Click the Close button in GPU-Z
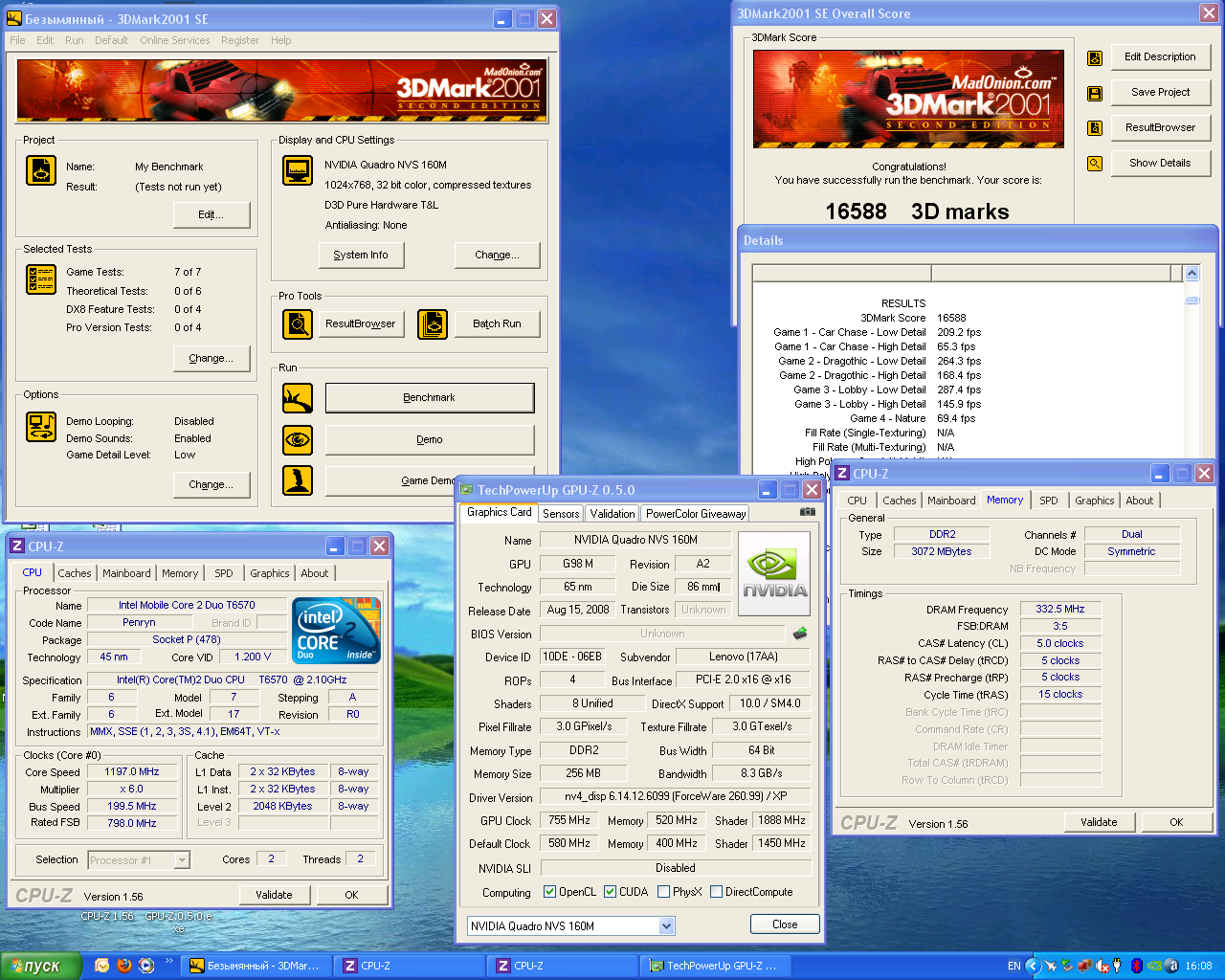The width and height of the screenshot is (1225, 980). pos(785,924)
